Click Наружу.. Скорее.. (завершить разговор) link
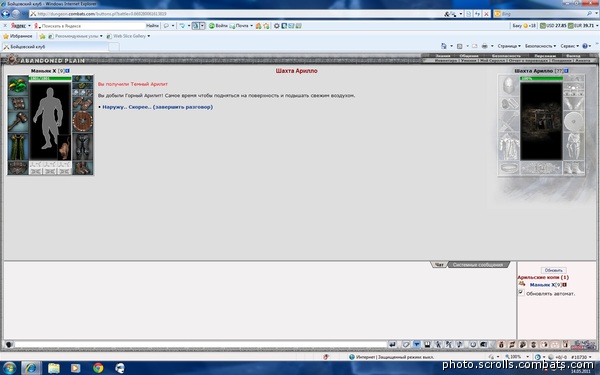 click(158, 107)
